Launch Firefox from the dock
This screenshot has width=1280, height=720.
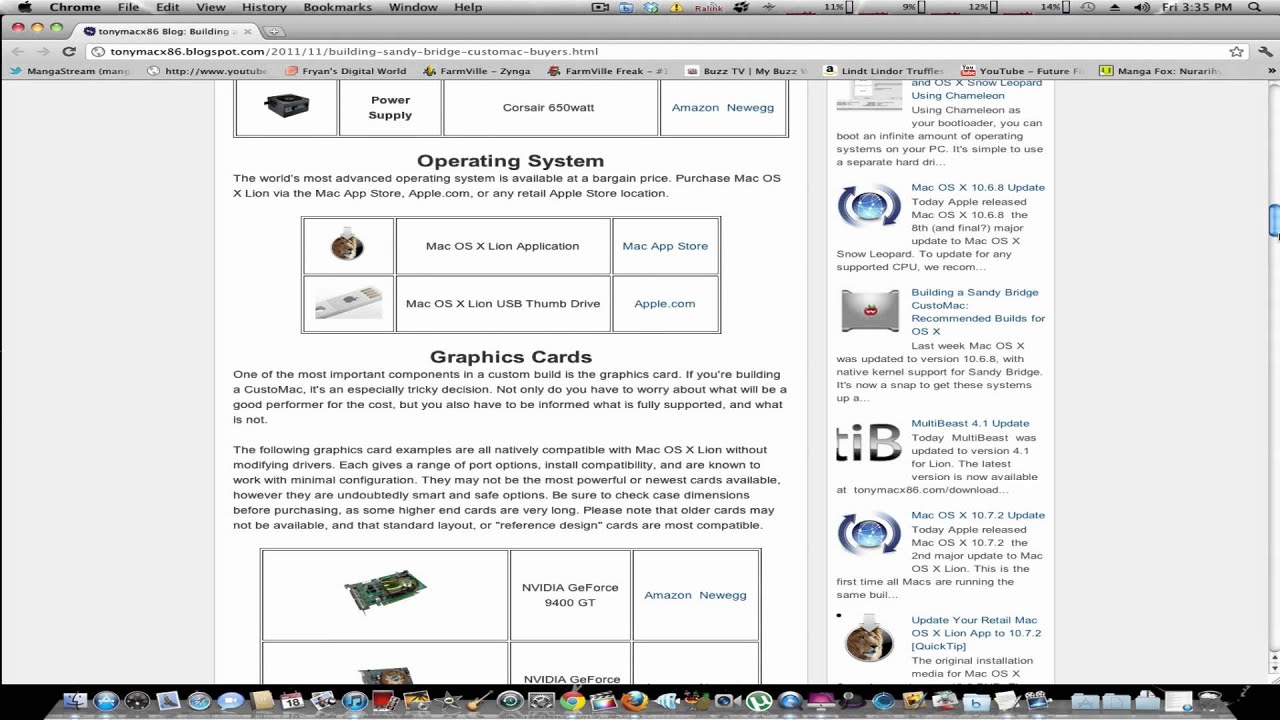634,700
